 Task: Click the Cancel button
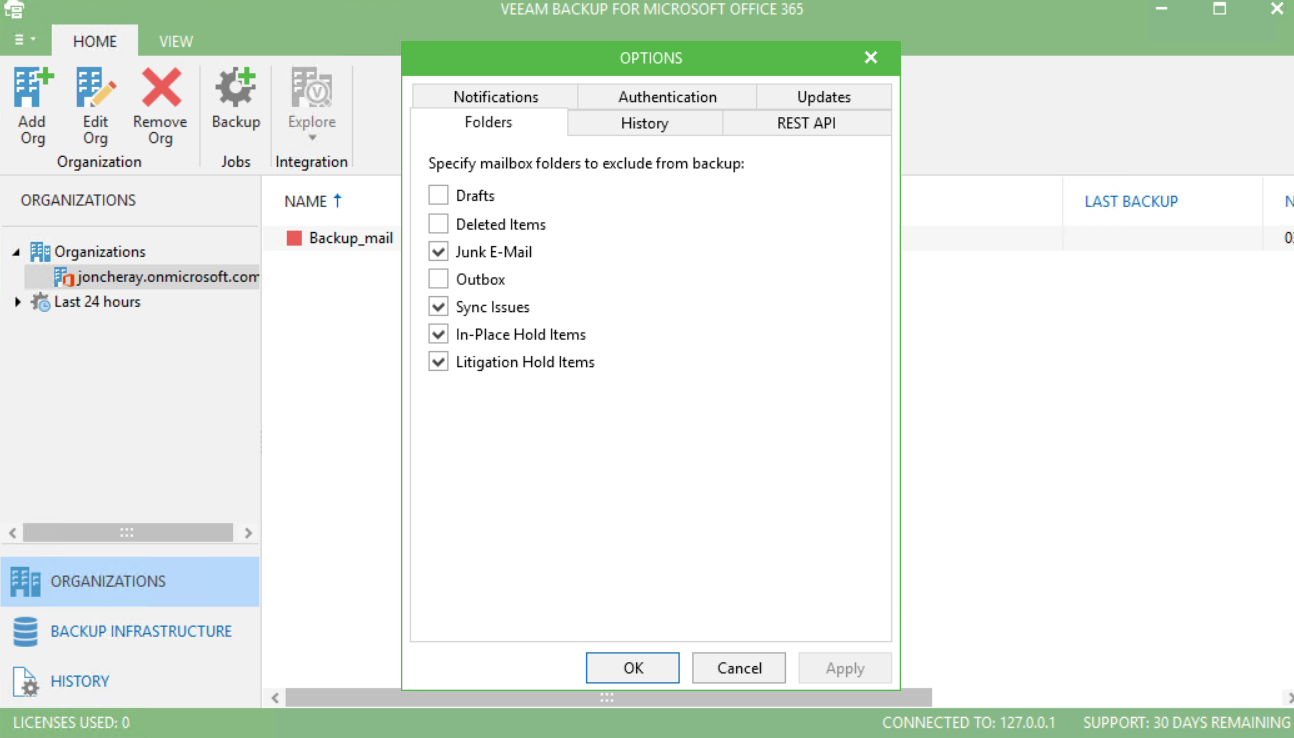click(x=739, y=668)
